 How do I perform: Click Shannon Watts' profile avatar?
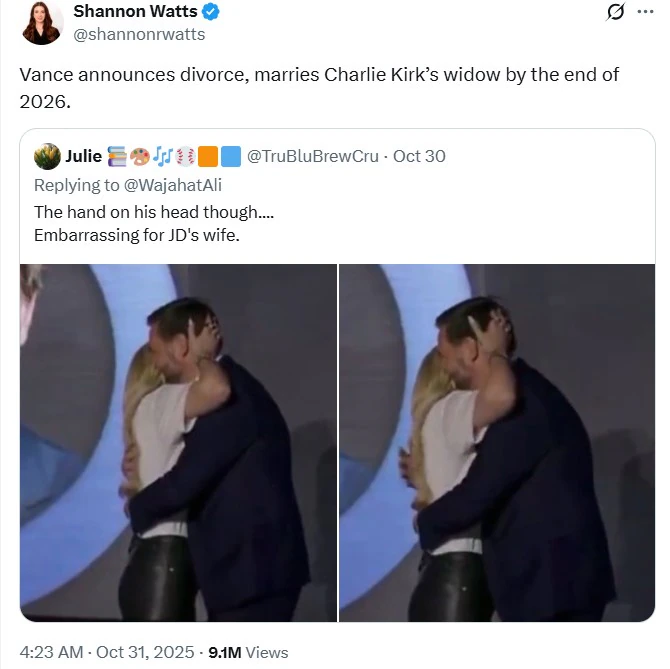click(x=42, y=23)
